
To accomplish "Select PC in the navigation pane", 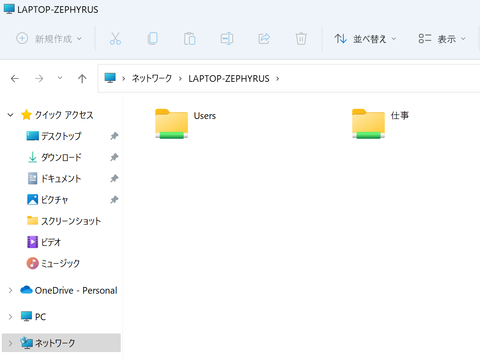I will tap(33, 317).
